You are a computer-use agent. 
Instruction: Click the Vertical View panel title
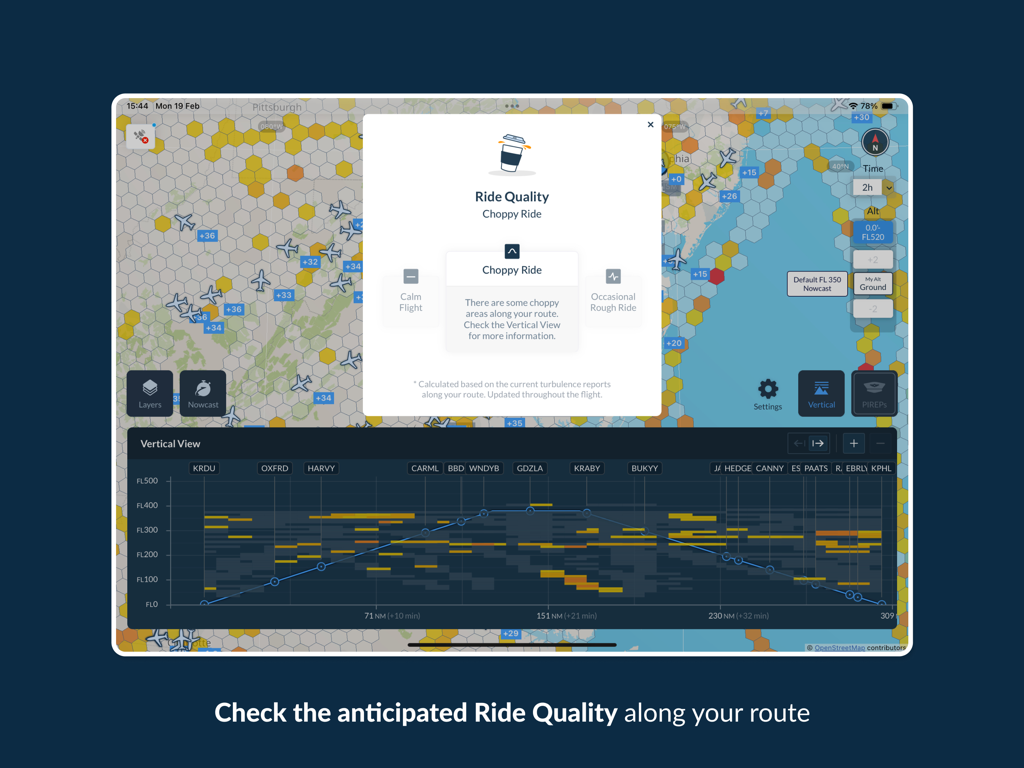click(170, 443)
